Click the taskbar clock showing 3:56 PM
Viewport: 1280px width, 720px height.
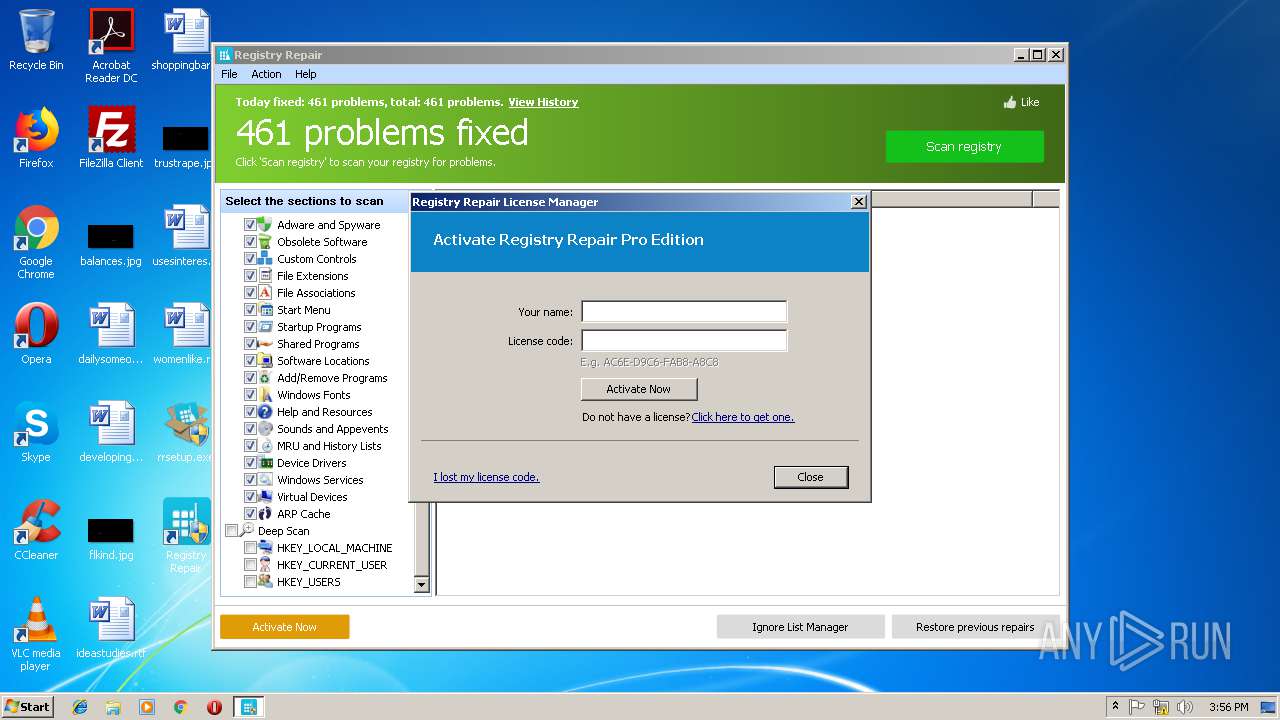pos(1228,707)
